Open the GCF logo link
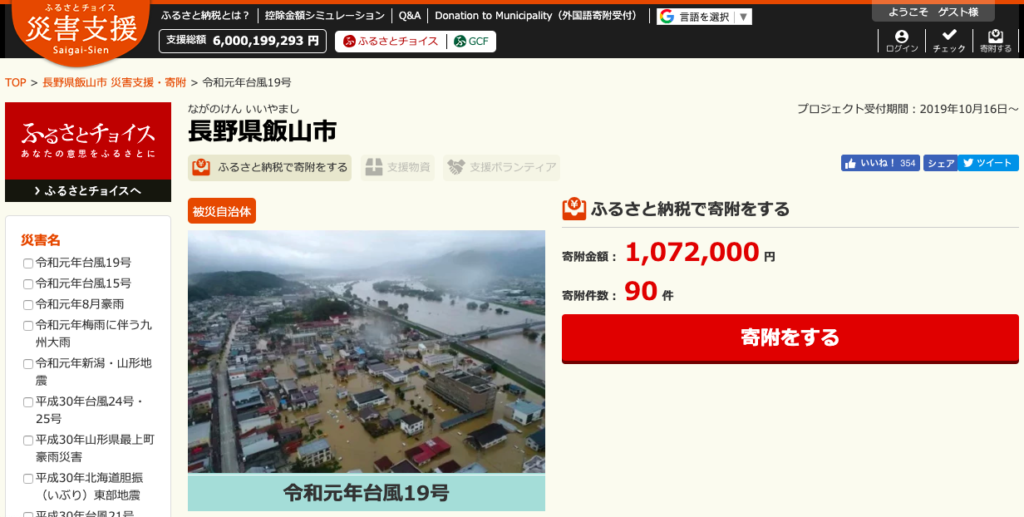 [471, 41]
